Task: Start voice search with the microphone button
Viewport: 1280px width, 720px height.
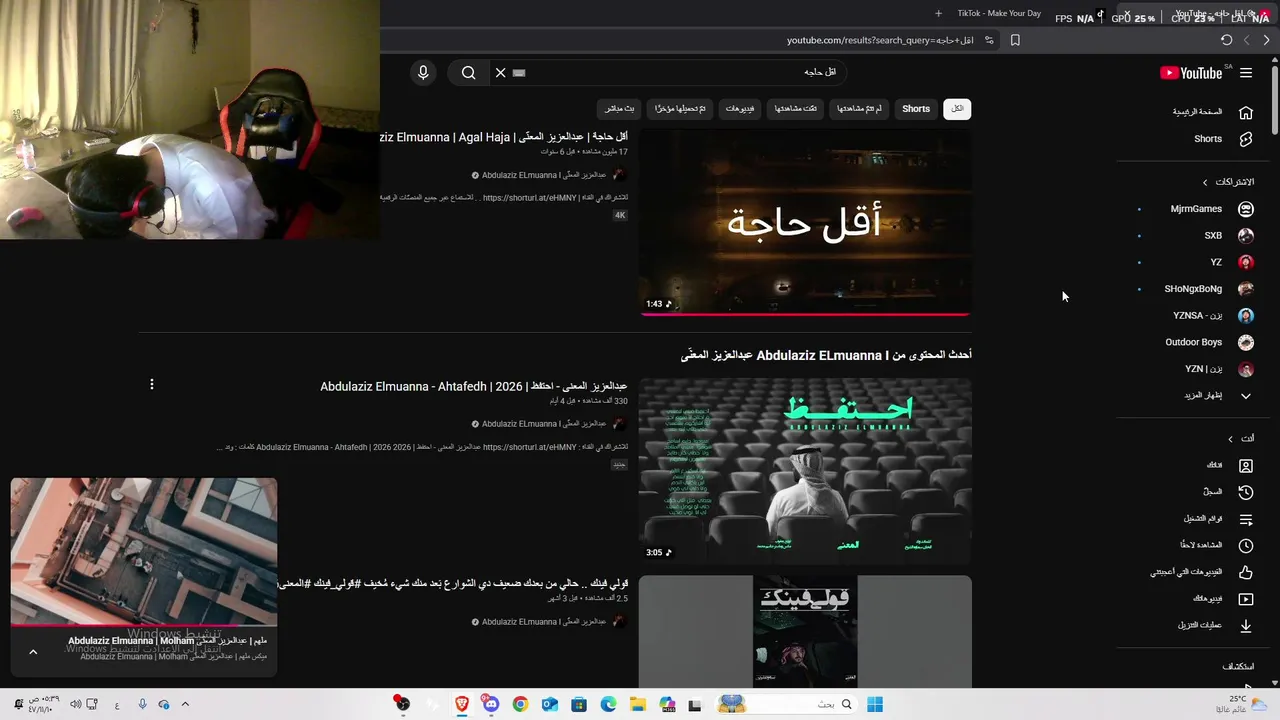Action: pos(423,72)
